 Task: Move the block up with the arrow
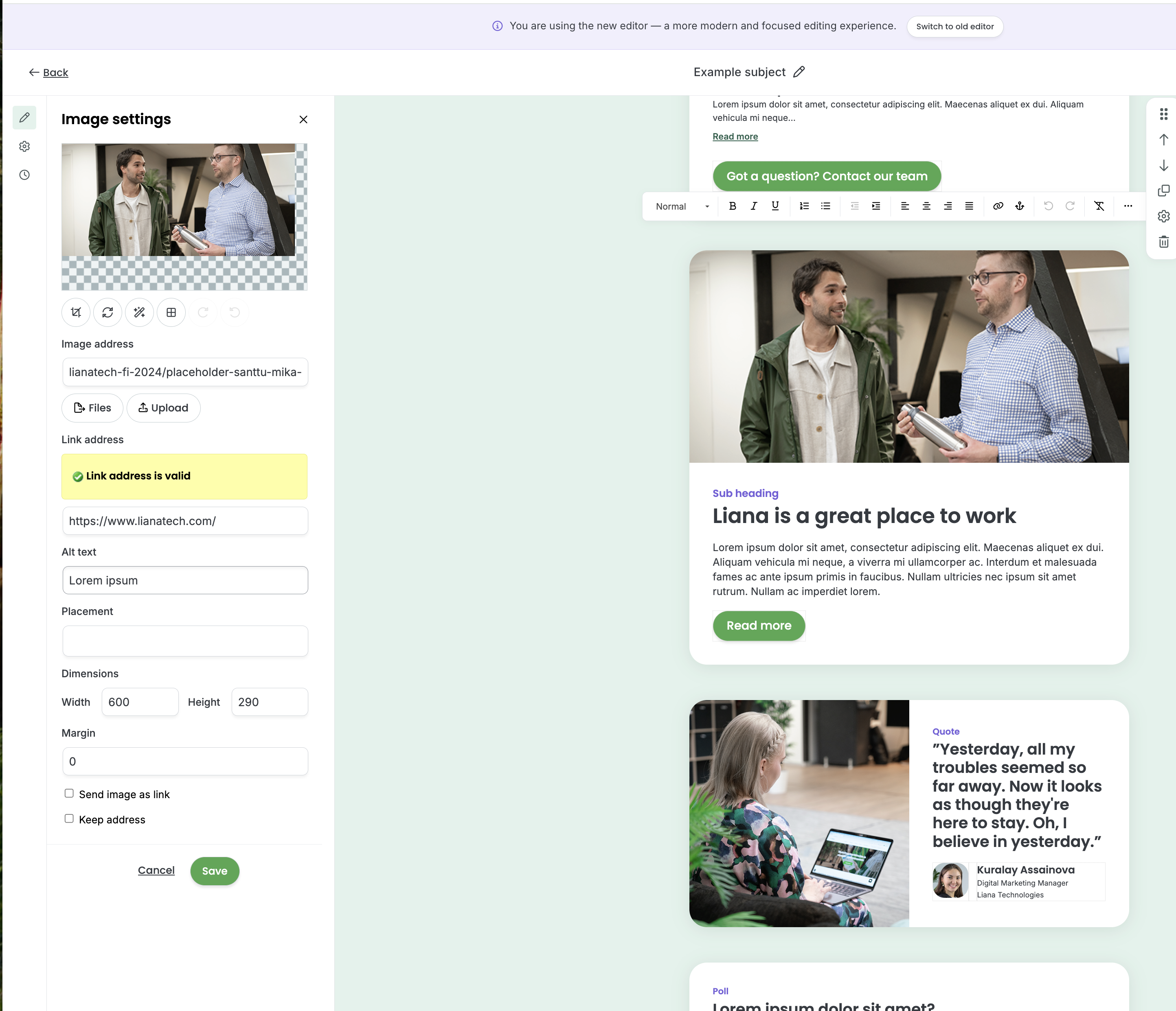point(1163,140)
